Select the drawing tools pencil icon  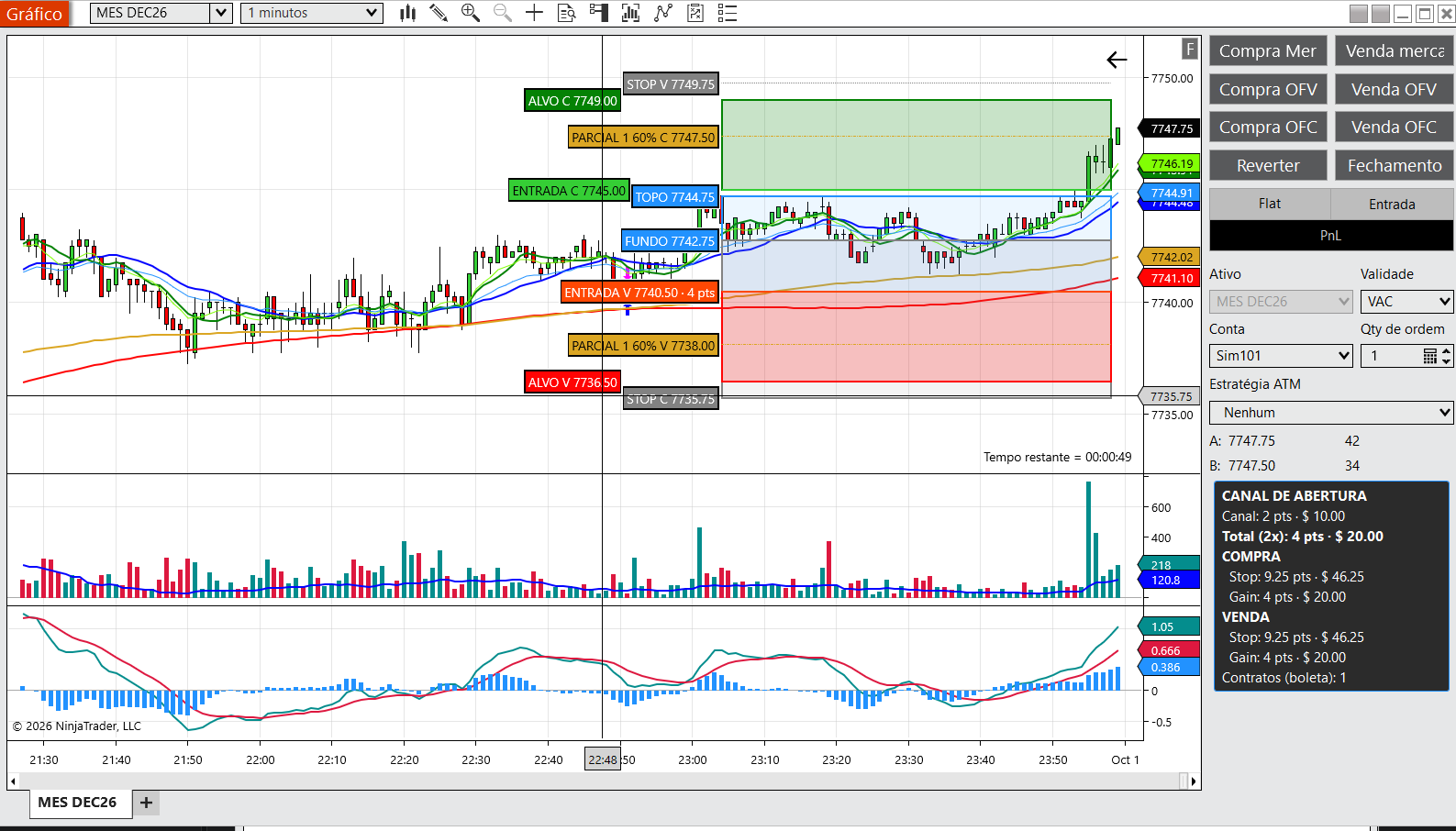(439, 13)
